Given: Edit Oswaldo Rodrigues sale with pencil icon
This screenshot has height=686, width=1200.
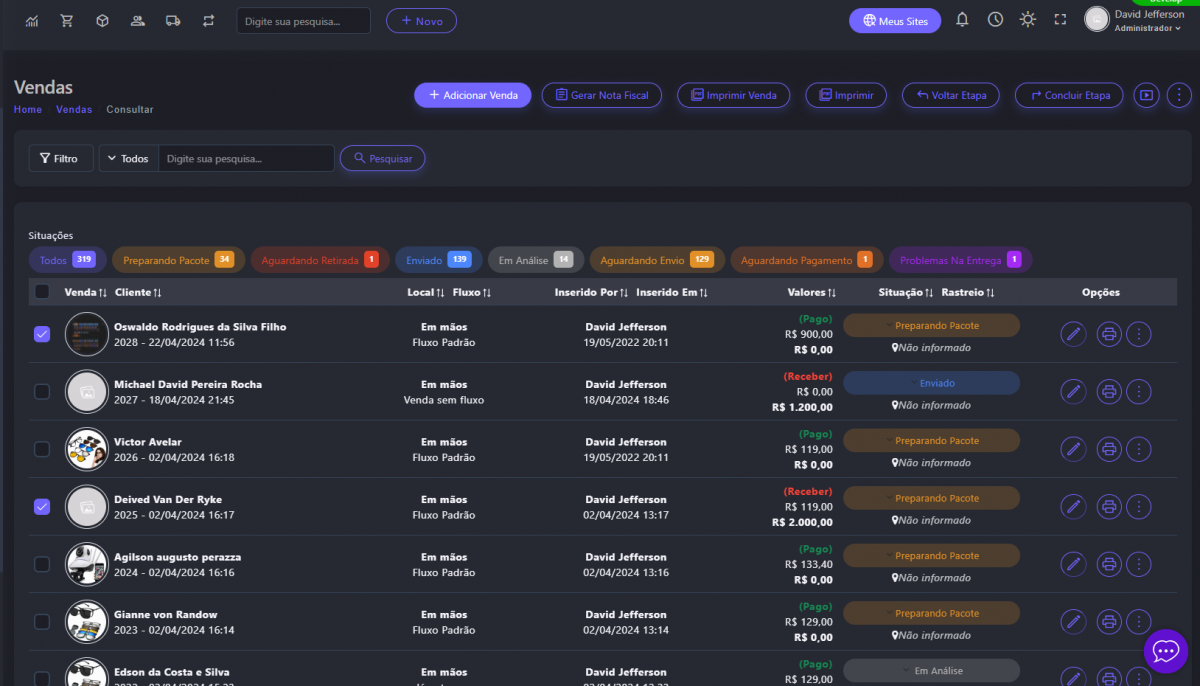Looking at the screenshot, I should (x=1073, y=334).
